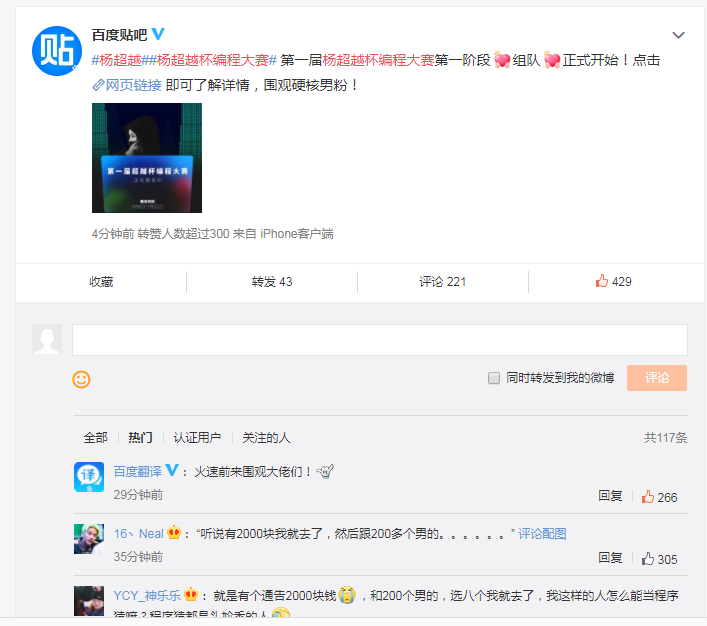Click the 4分钟前 post timestamp
This screenshot has width=707, height=626.
(113, 234)
